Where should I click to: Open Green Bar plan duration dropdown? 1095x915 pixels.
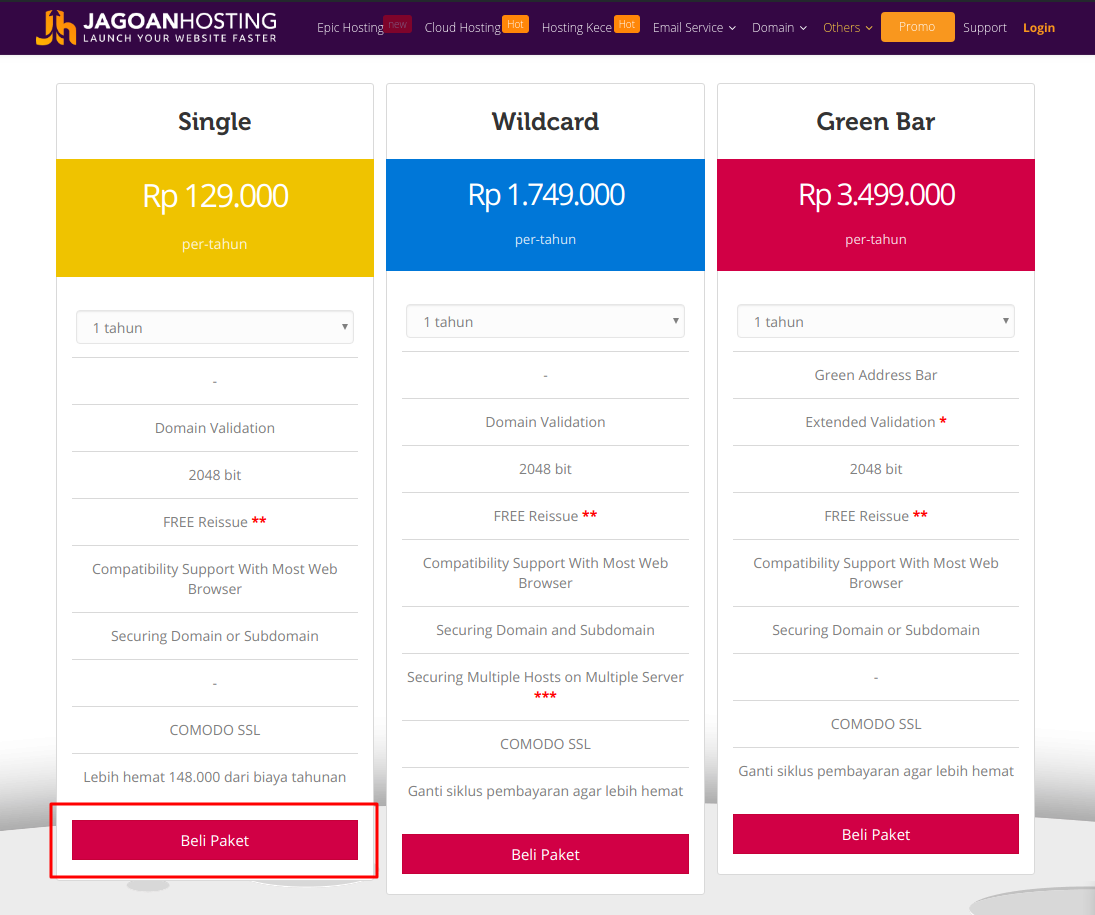pyautogui.click(x=876, y=321)
